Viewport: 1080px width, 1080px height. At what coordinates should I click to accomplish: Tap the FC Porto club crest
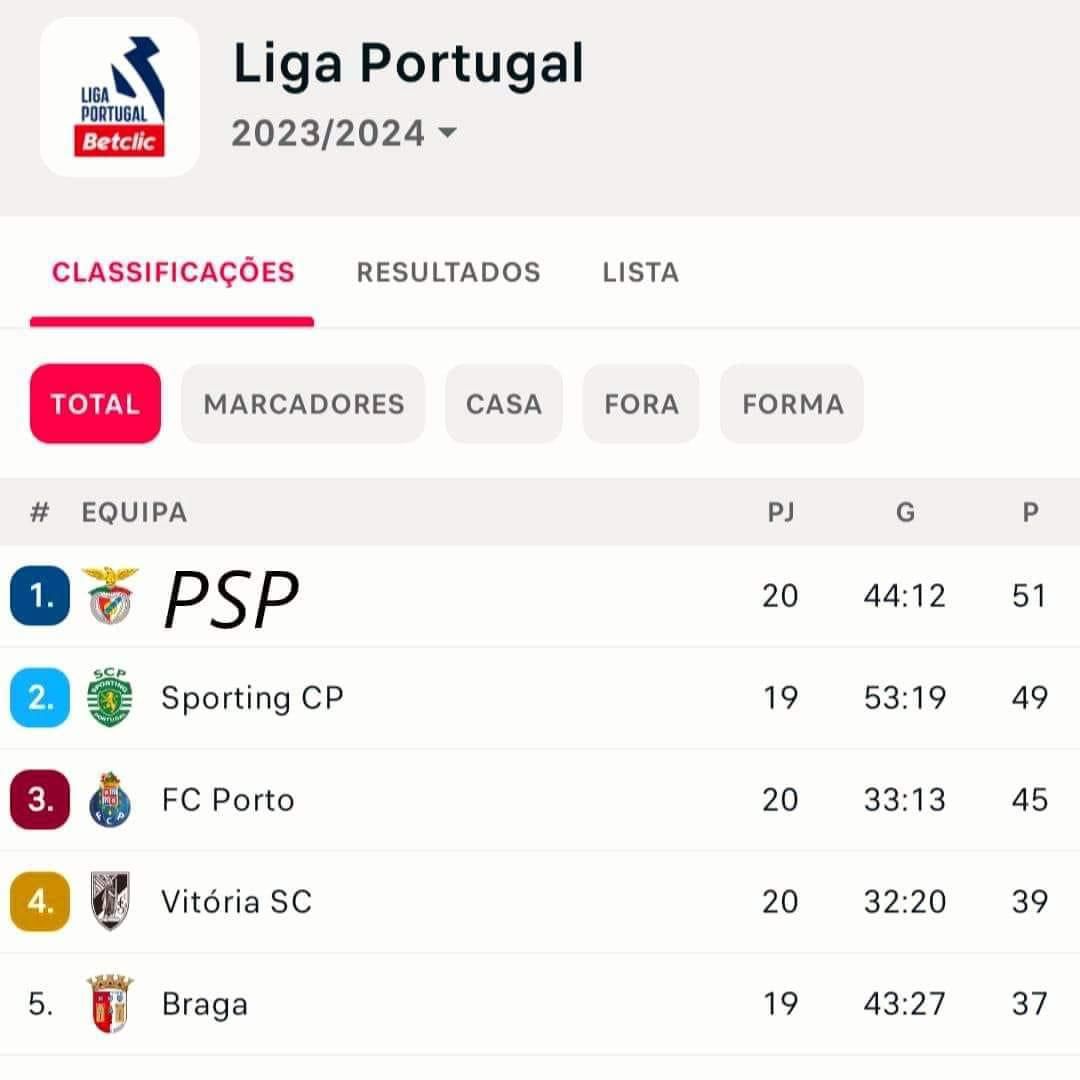(x=110, y=800)
